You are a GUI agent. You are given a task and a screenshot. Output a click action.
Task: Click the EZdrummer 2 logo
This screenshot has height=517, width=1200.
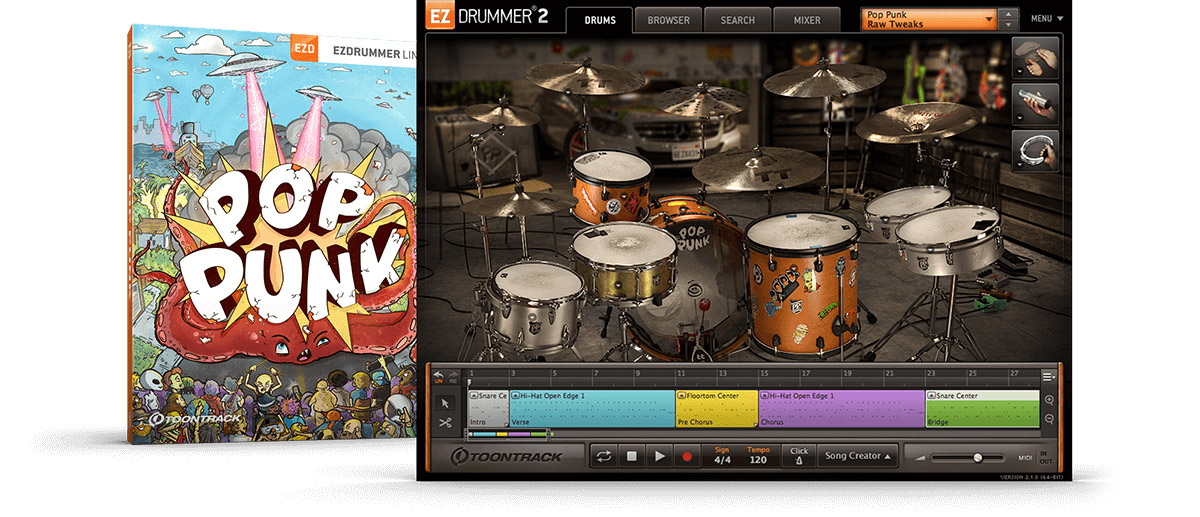tap(489, 17)
